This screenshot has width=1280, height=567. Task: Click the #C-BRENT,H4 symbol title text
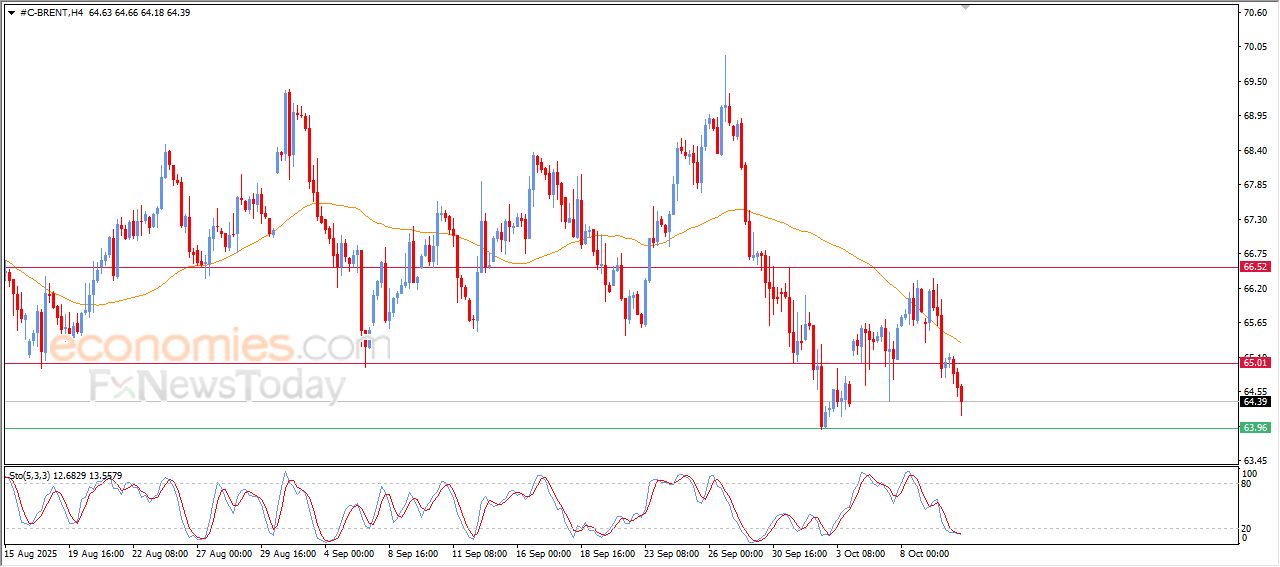(51, 13)
